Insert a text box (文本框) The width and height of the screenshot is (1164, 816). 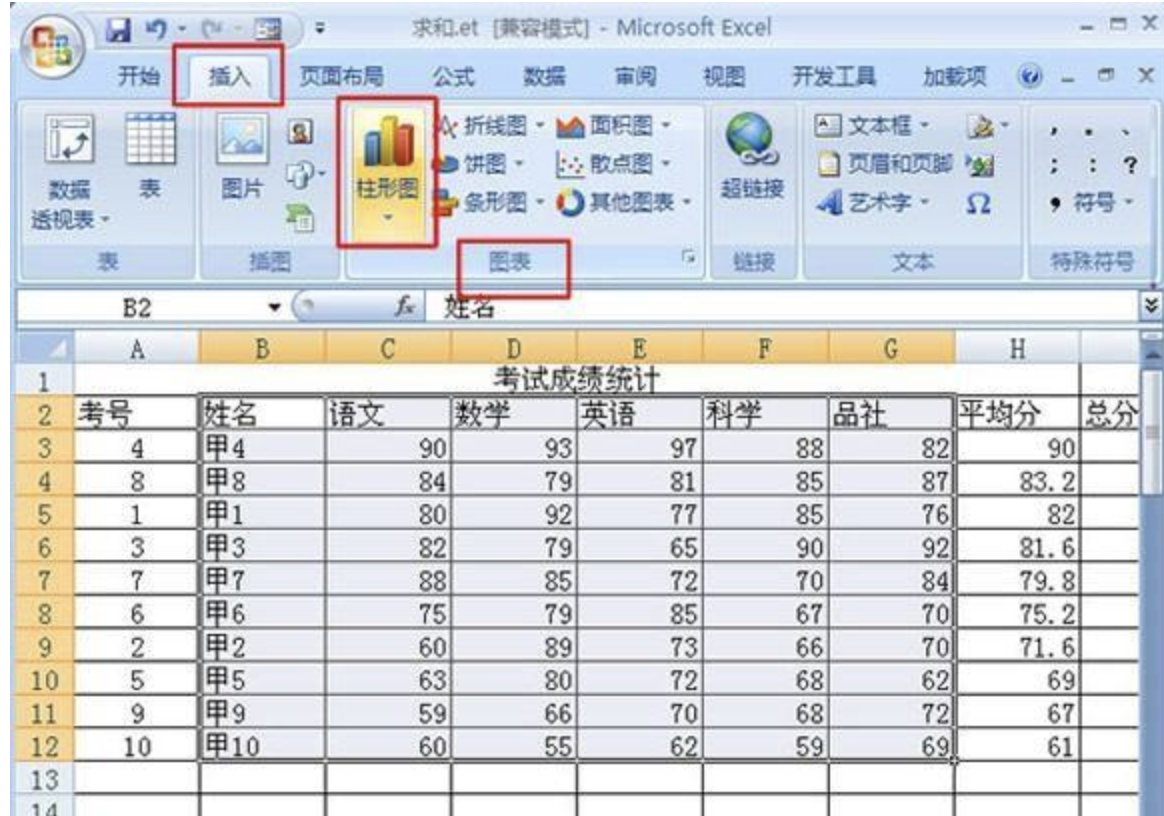coord(872,125)
